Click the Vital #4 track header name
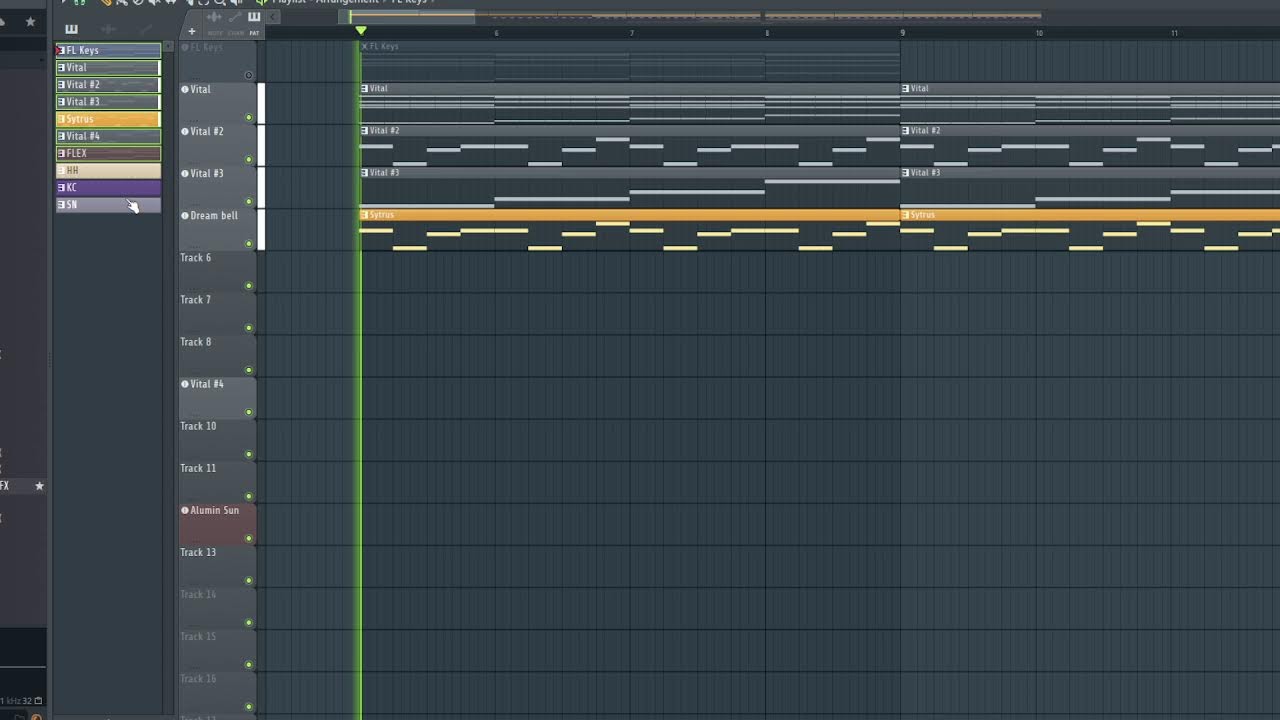1280x720 pixels. tap(206, 384)
